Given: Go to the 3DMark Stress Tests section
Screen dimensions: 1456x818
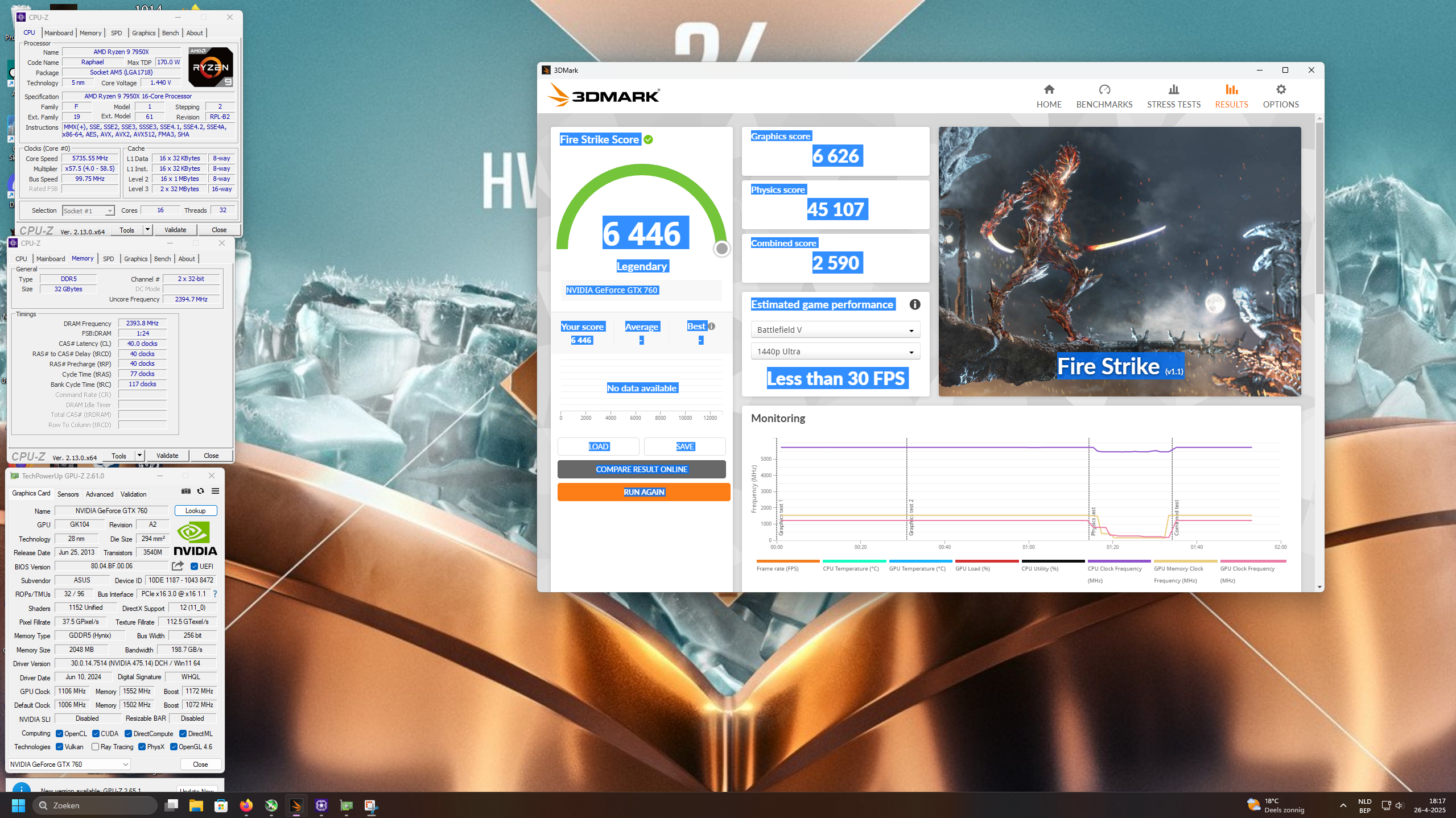Looking at the screenshot, I should click(x=1173, y=96).
